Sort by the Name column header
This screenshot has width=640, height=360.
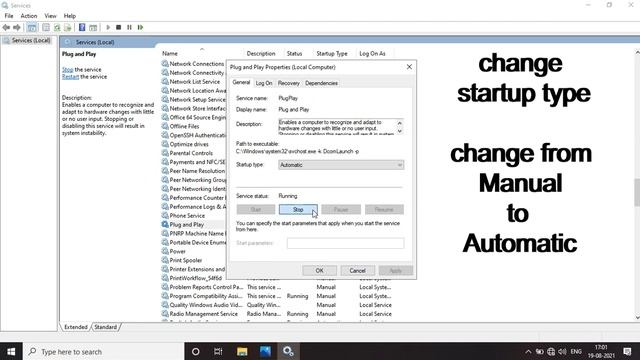point(170,53)
